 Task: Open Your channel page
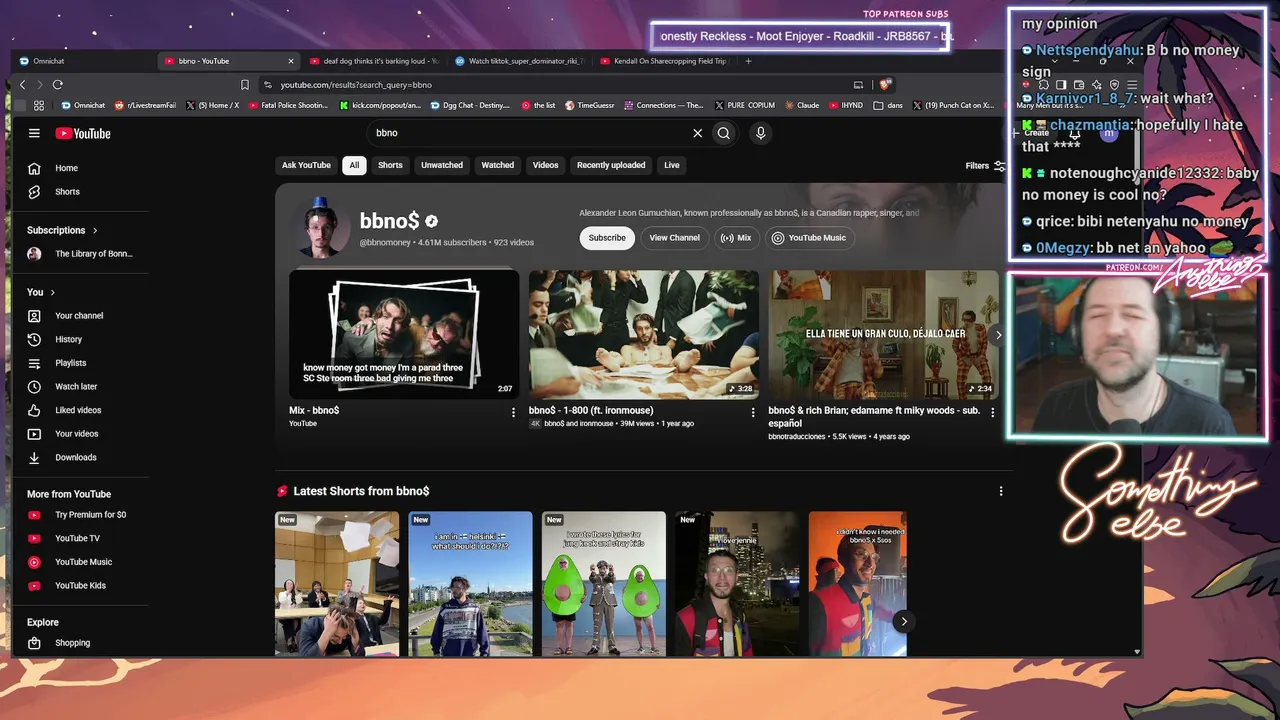tap(80, 316)
